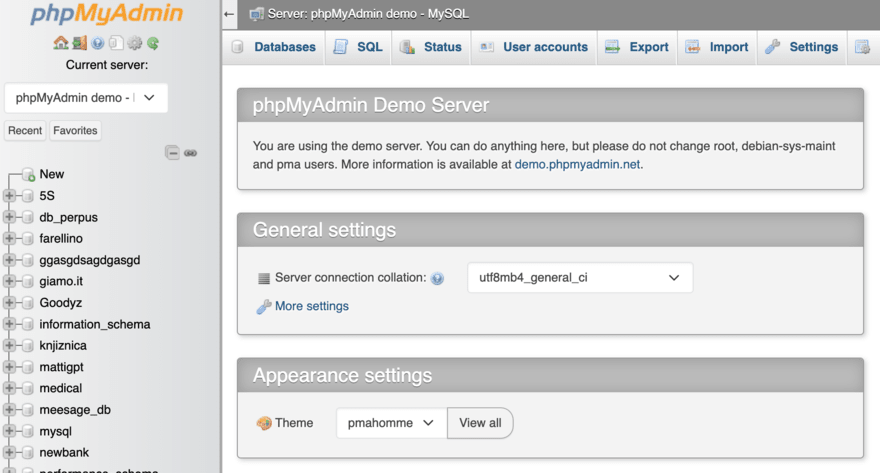Screen dimensions: 880x473
Task: Open the ggasgdsagdgasgd database name
Action: 90,260
